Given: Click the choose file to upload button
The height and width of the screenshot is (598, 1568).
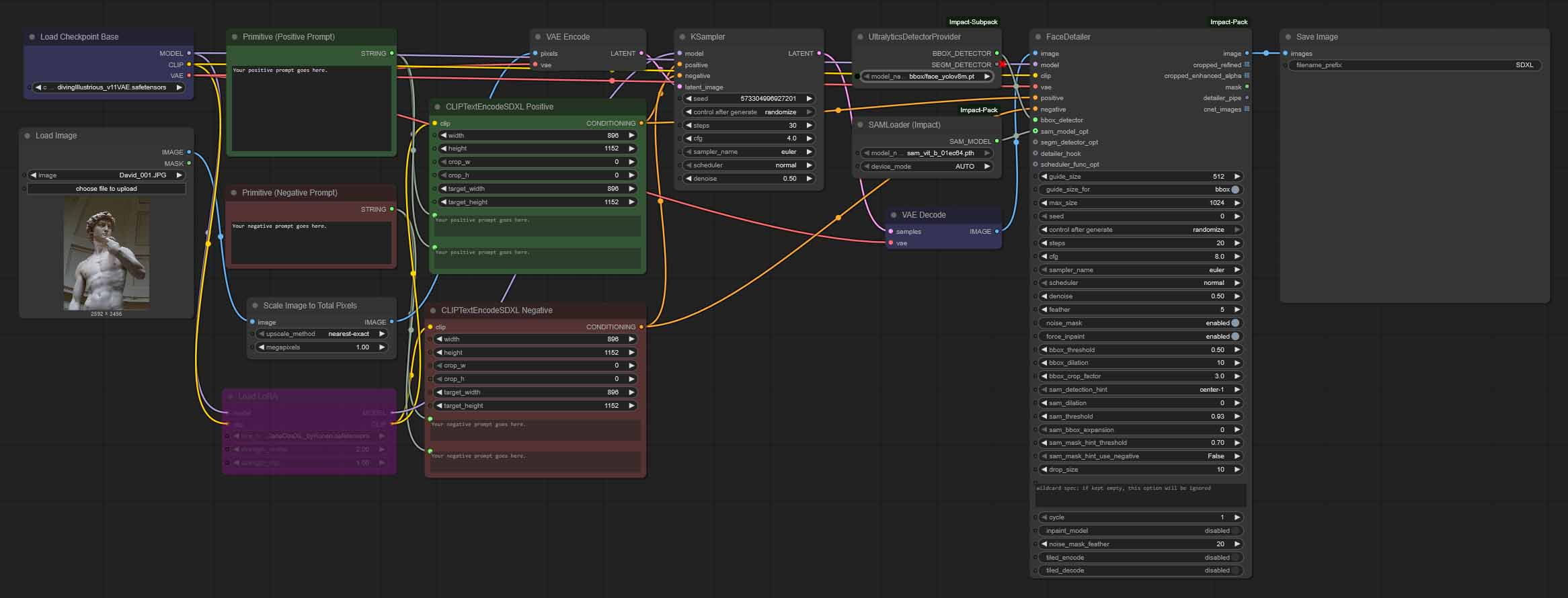Looking at the screenshot, I should [106, 189].
